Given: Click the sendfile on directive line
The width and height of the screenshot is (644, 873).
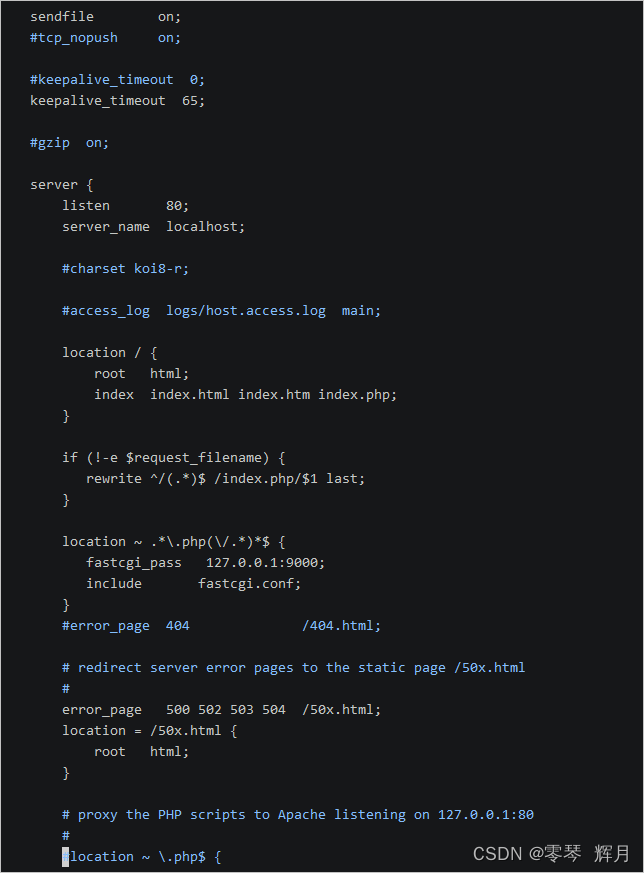Looking at the screenshot, I should [105, 17].
